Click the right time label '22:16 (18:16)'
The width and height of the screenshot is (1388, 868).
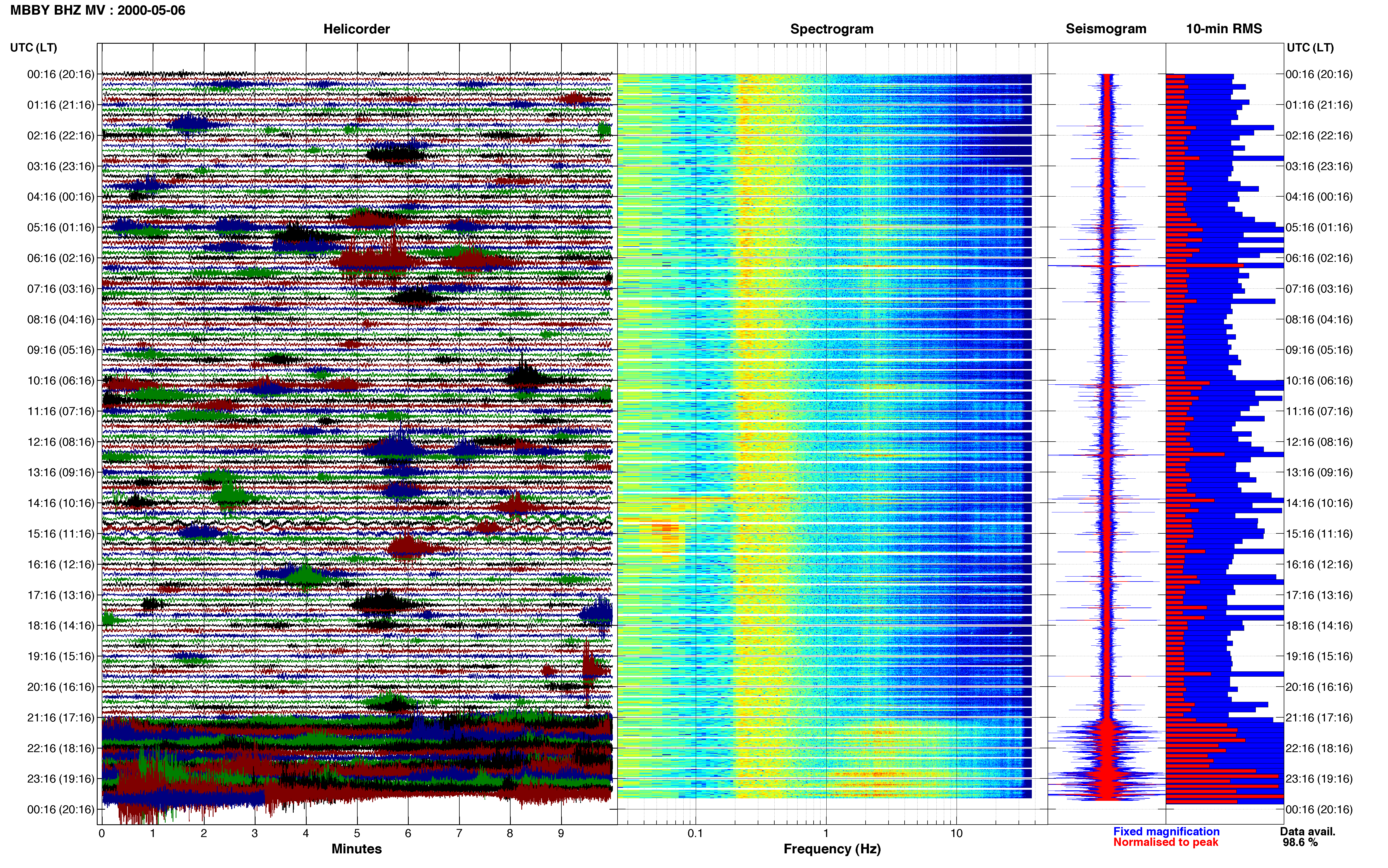(x=1319, y=748)
